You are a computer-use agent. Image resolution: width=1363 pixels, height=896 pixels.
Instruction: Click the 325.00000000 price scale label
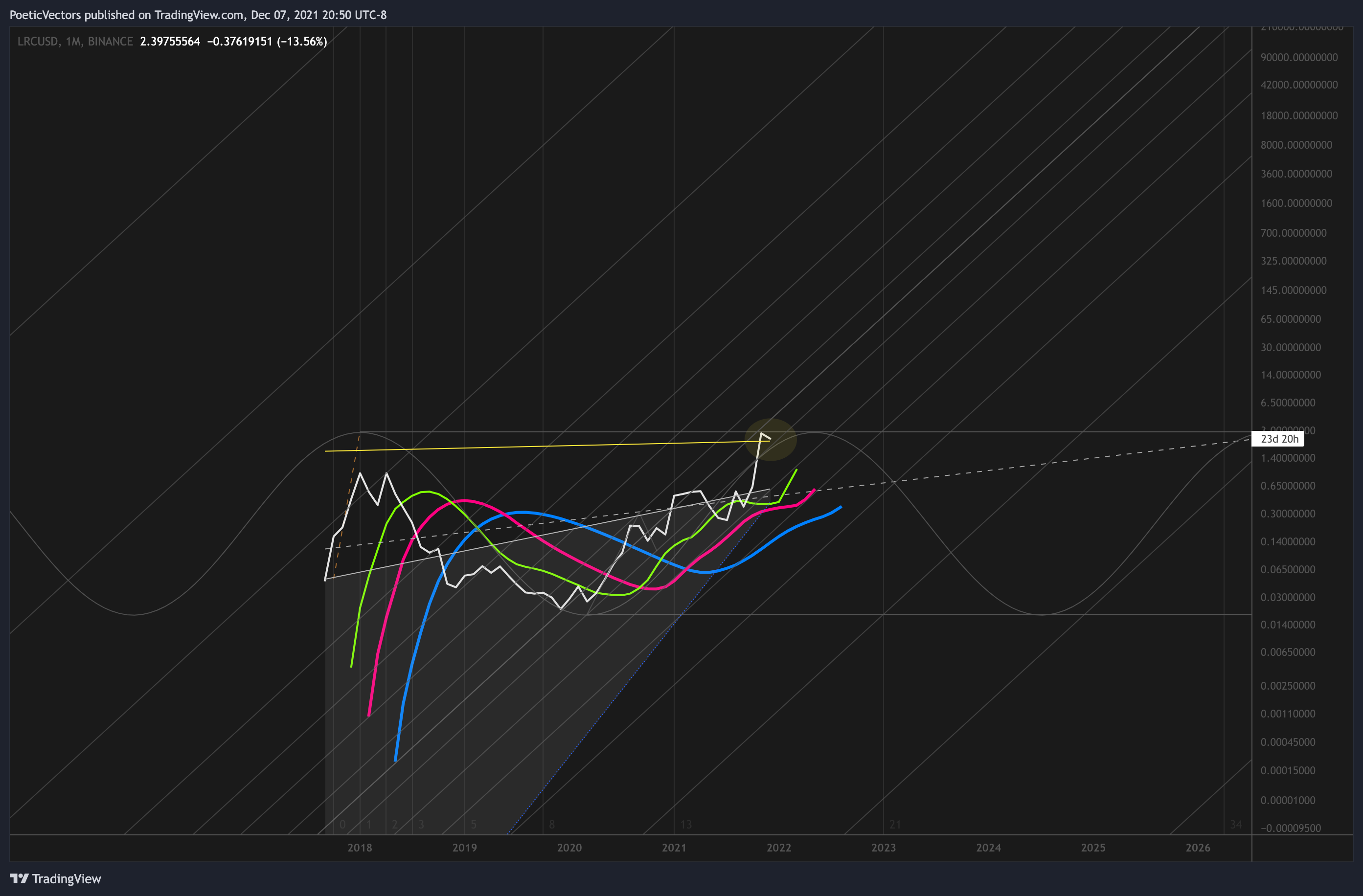click(x=1293, y=261)
